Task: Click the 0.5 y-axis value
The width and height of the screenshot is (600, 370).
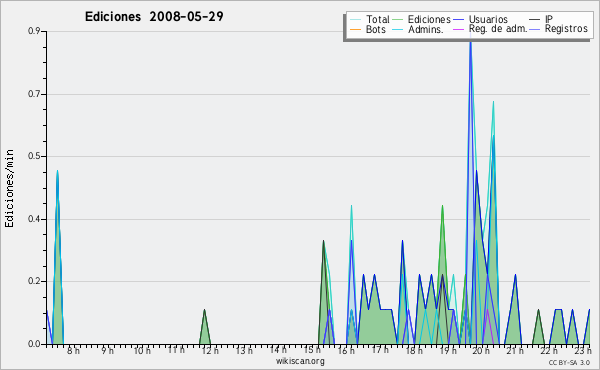Action: pyautogui.click(x=34, y=156)
